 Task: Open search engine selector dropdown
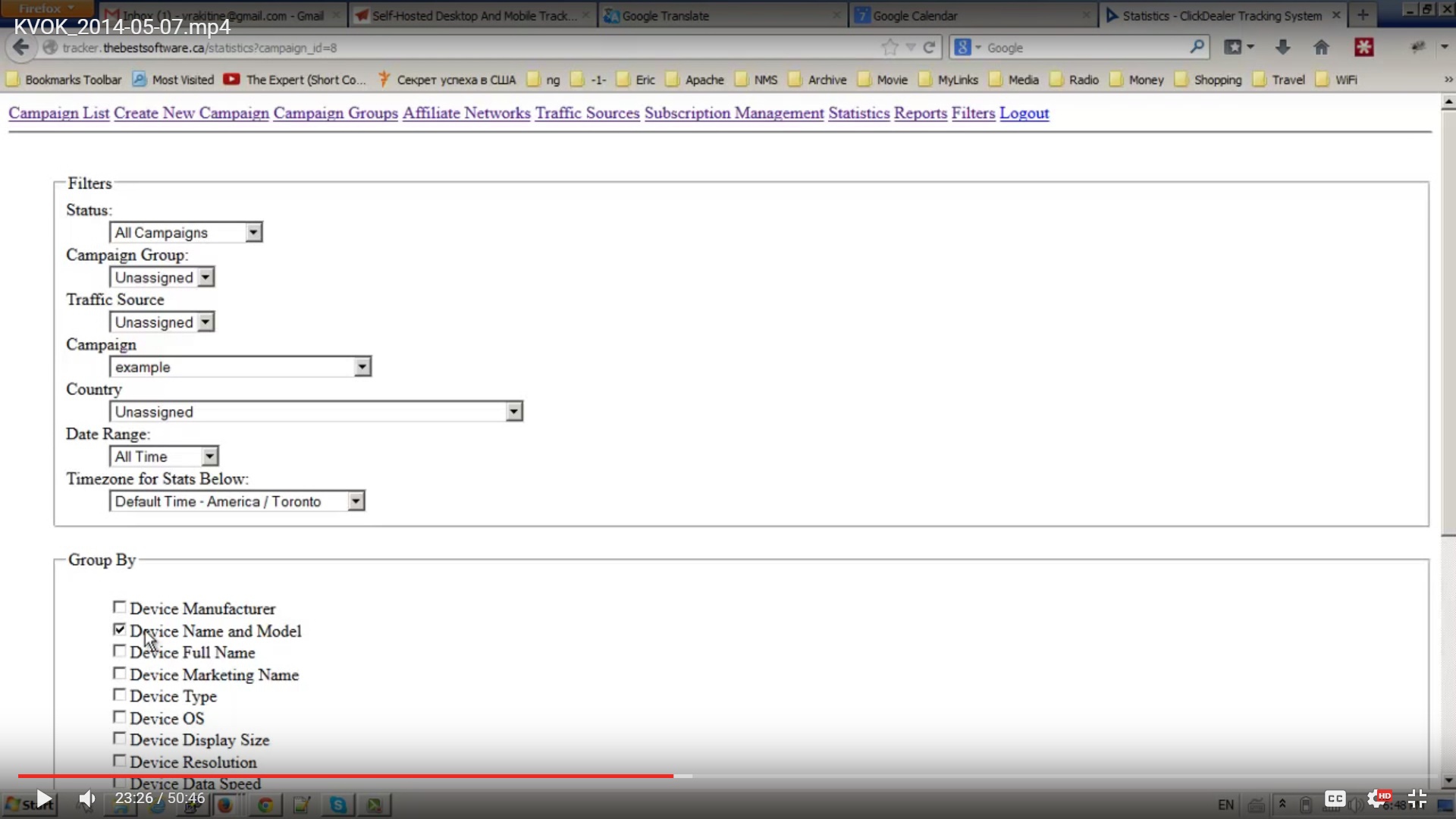[968, 47]
